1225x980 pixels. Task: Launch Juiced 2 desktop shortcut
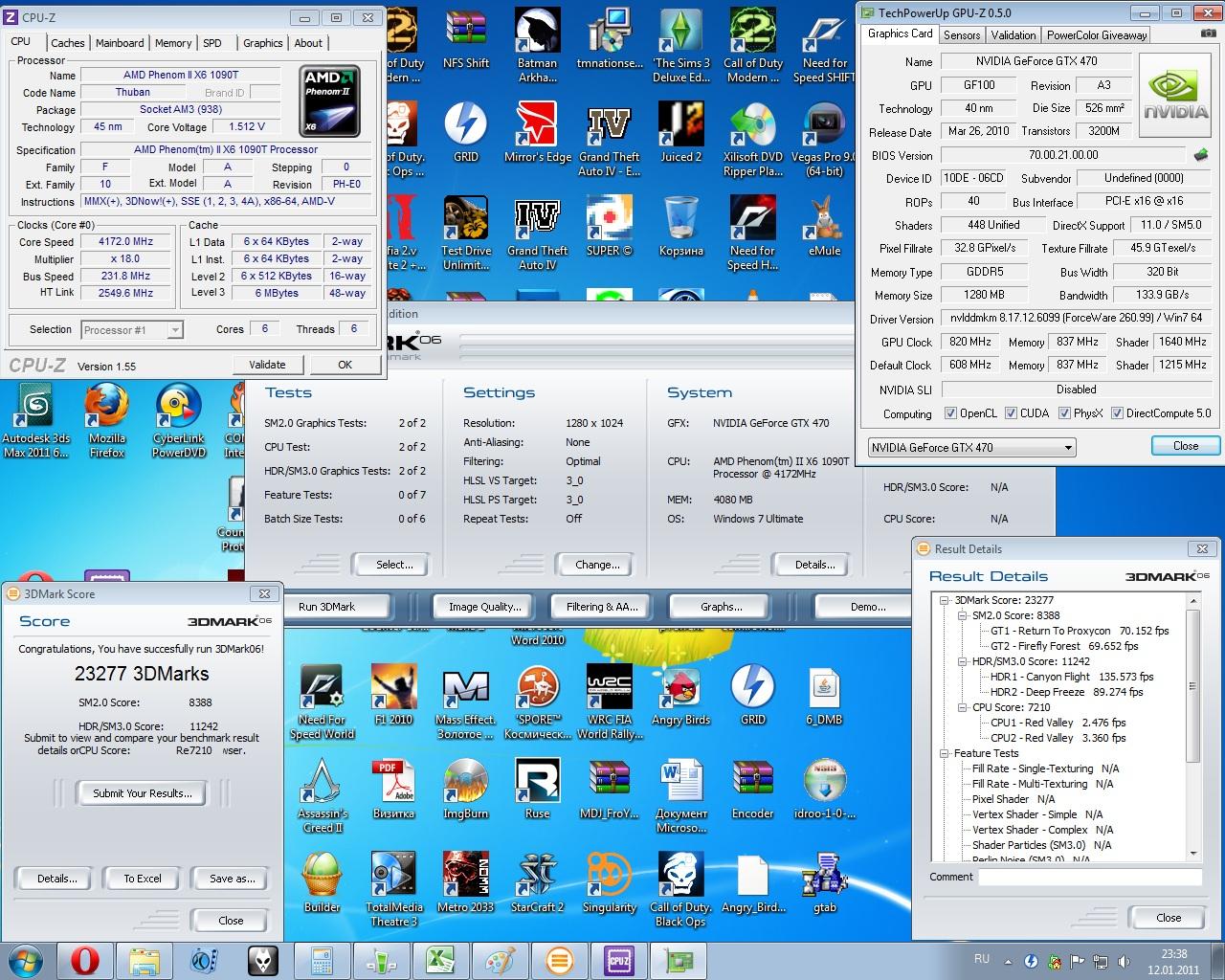681,134
